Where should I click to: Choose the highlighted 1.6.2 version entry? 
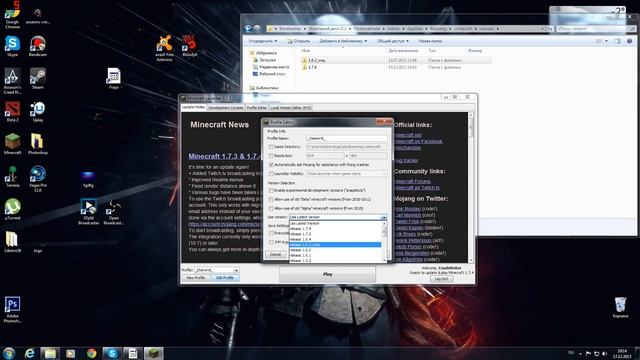point(335,245)
